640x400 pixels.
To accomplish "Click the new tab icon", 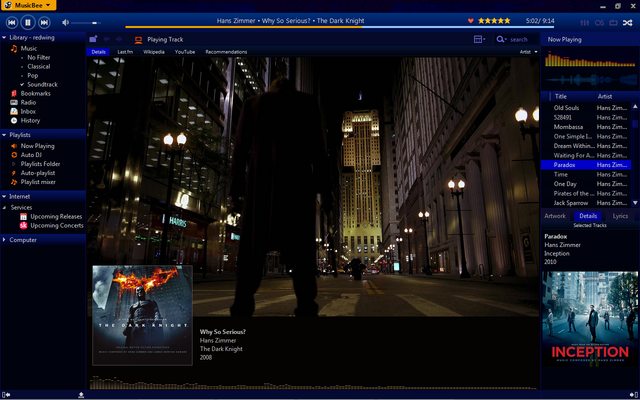I will pos(93,39).
